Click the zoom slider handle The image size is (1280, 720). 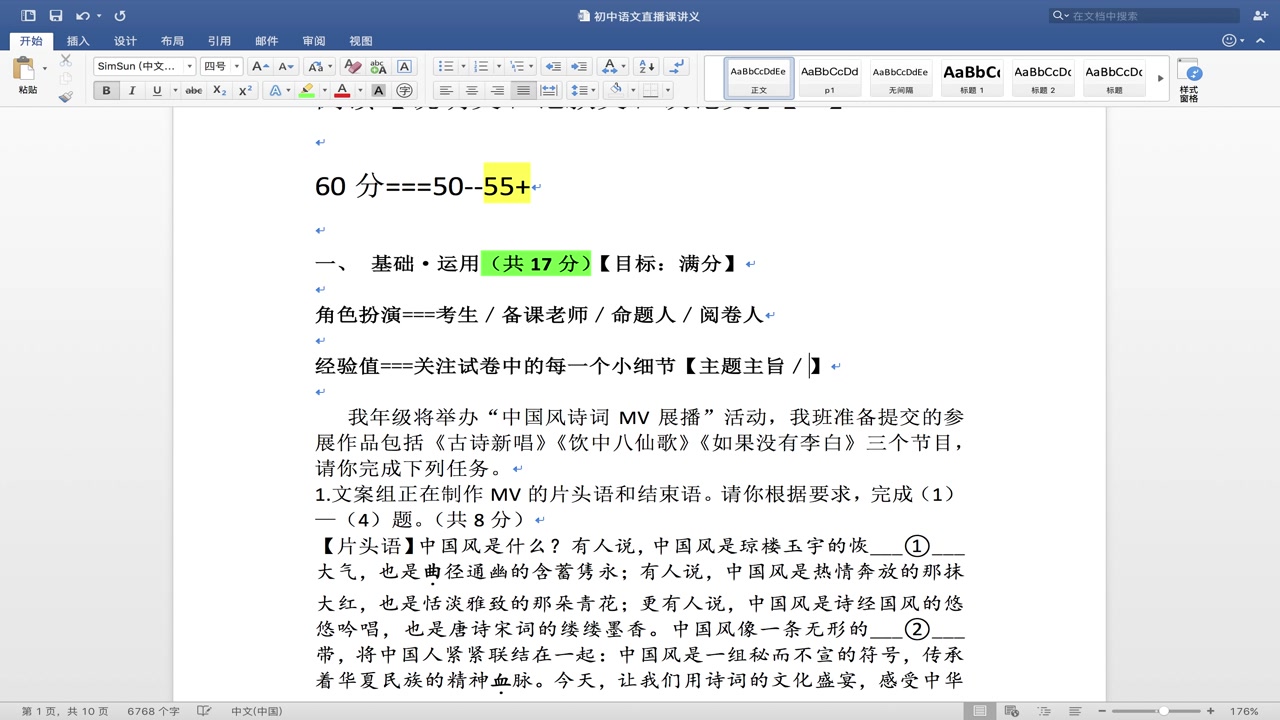tap(1163, 711)
